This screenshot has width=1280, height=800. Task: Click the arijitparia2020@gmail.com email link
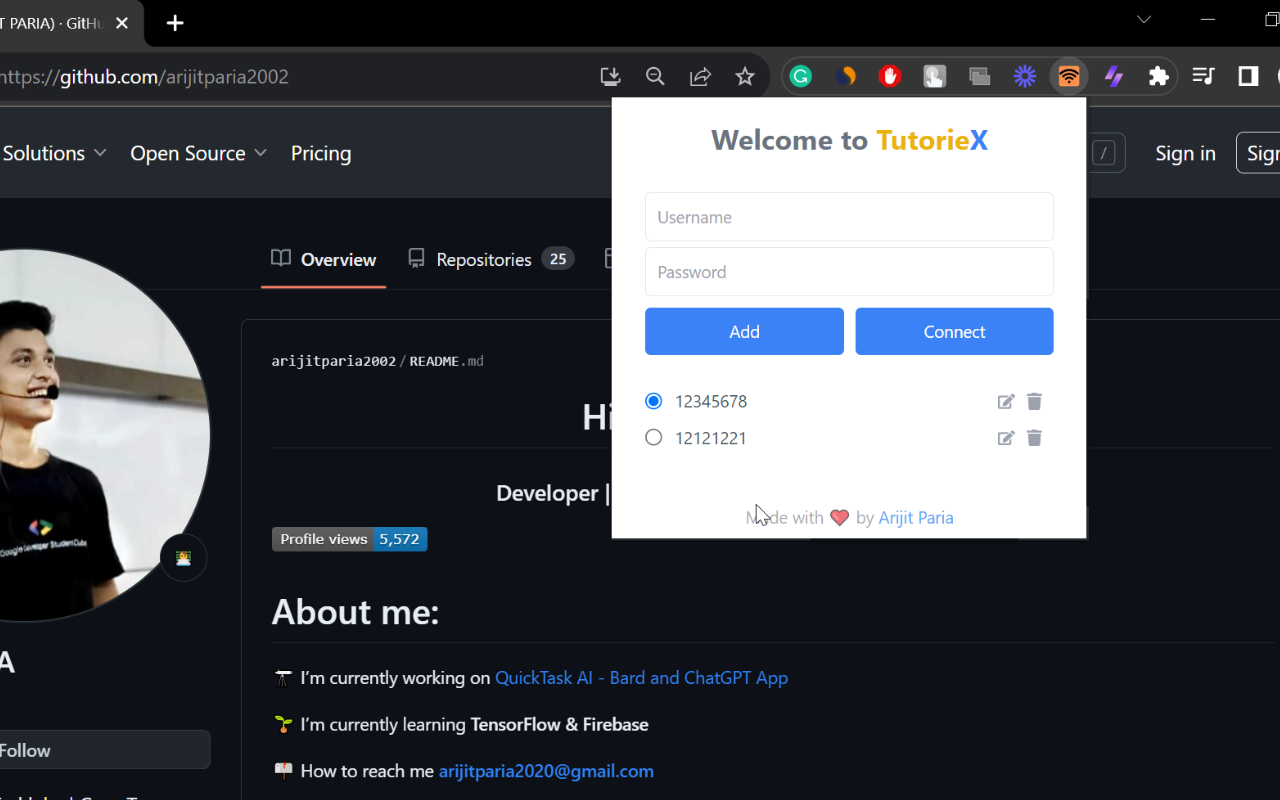[x=546, y=771]
